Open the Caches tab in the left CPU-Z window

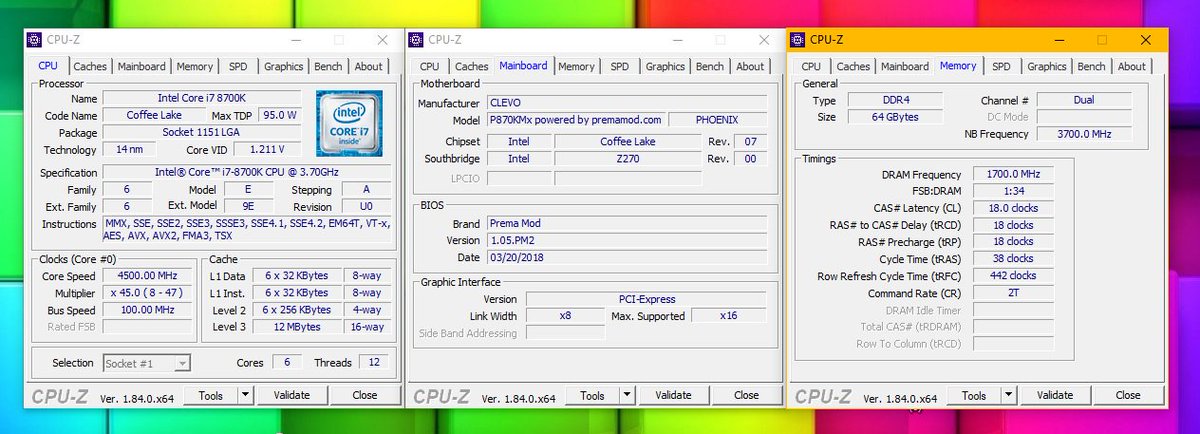coord(90,67)
